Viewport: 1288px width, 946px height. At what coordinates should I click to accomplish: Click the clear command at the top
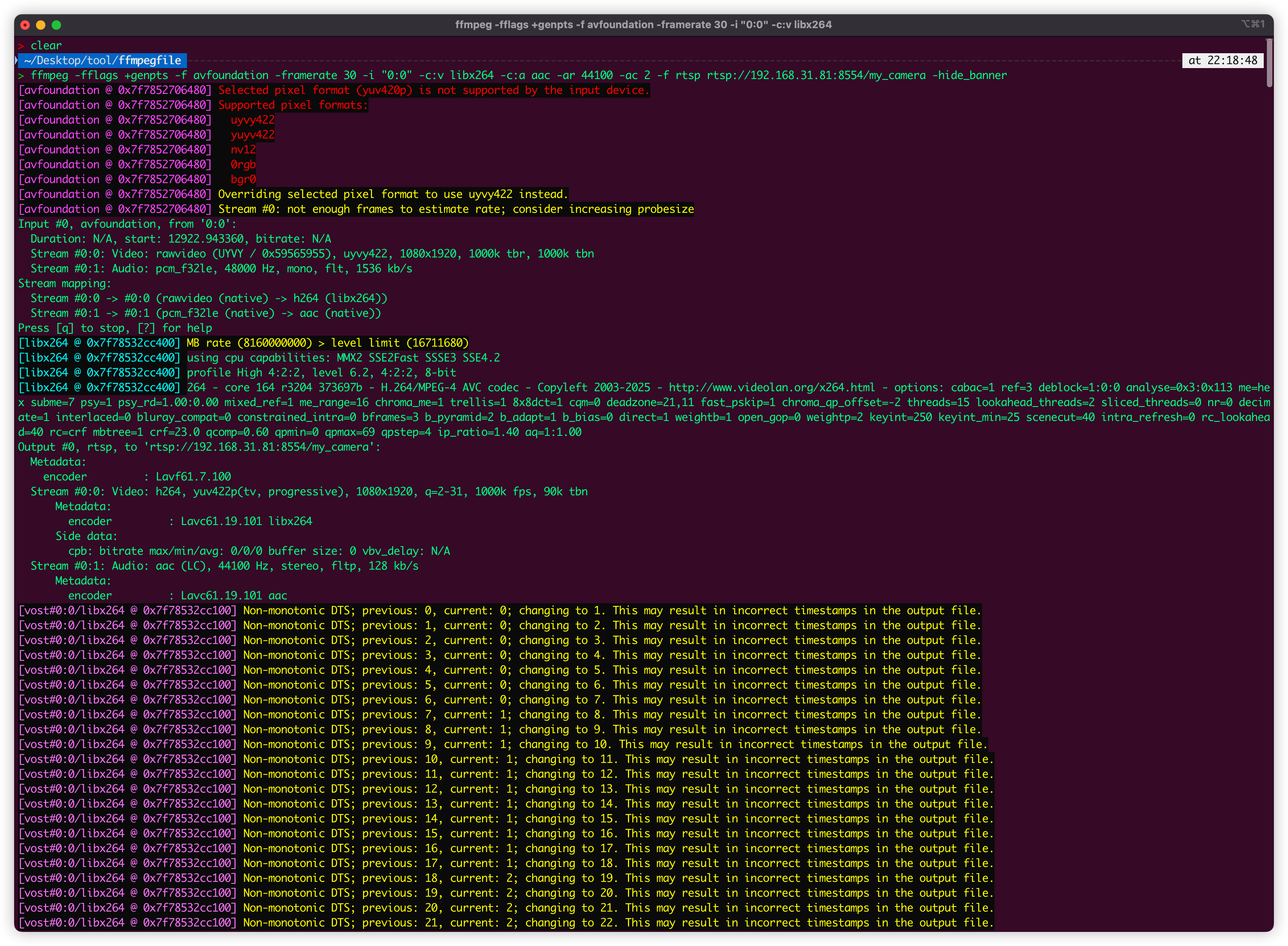click(47, 45)
